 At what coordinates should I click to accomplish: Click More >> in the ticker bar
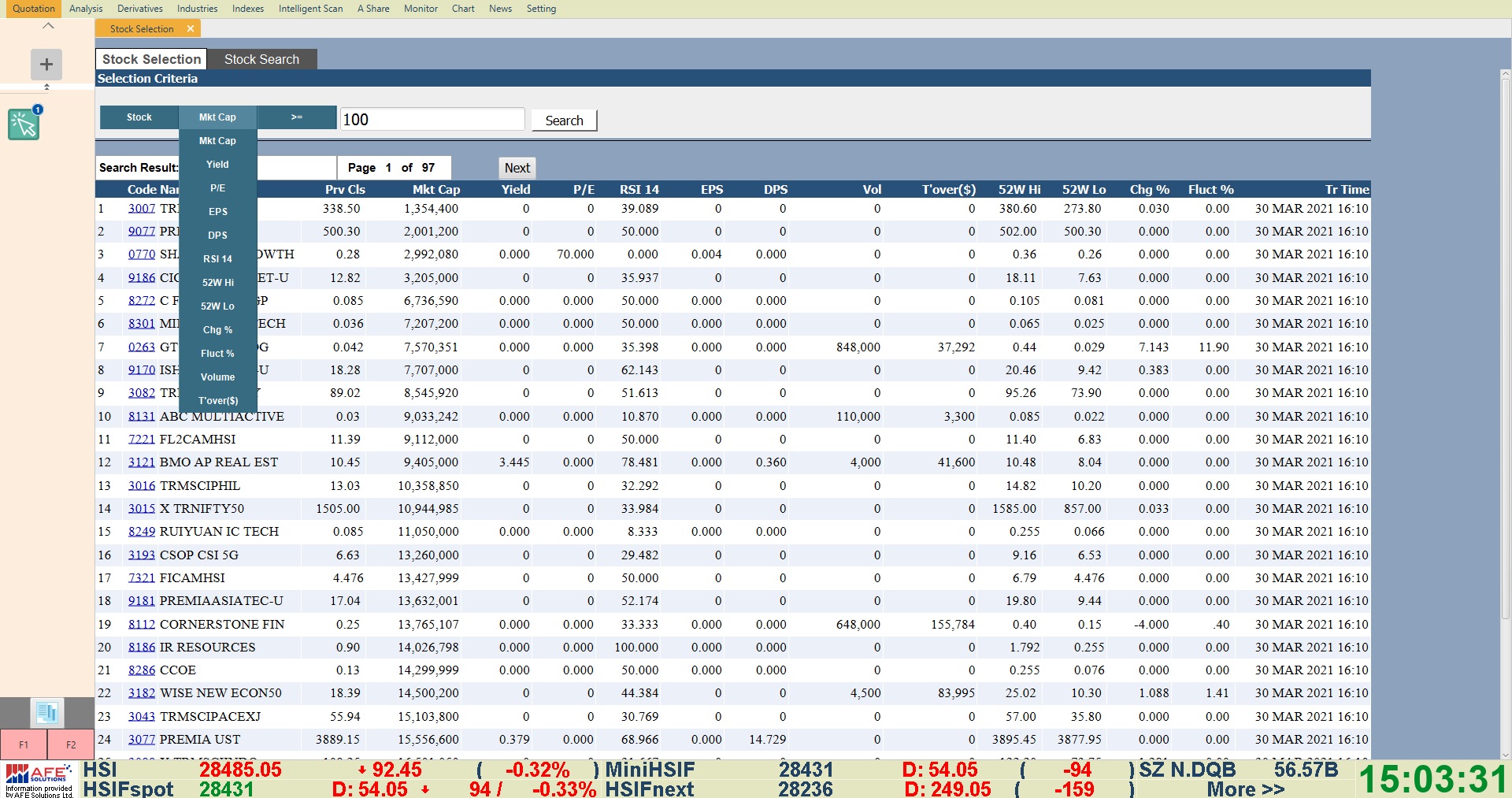(1246, 789)
